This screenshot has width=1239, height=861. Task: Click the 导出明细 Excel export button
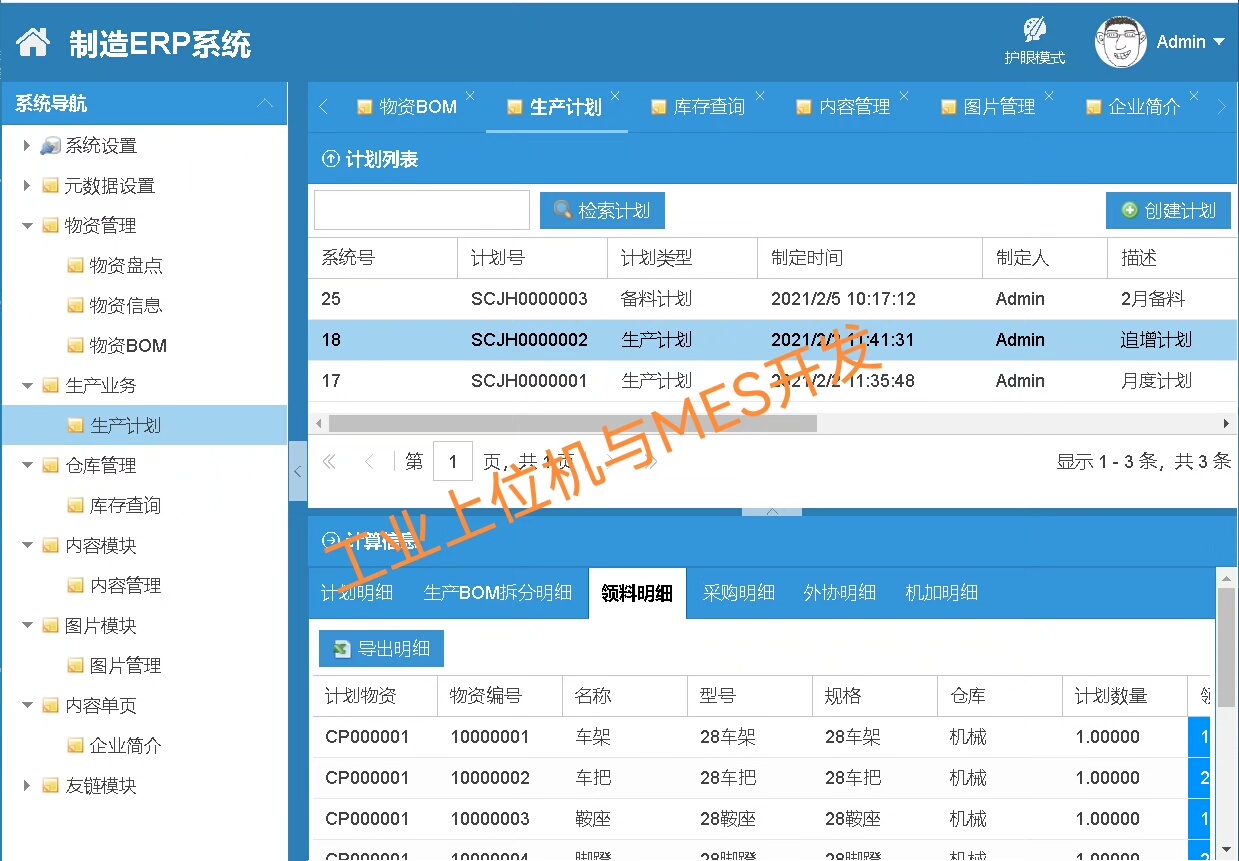click(x=381, y=649)
